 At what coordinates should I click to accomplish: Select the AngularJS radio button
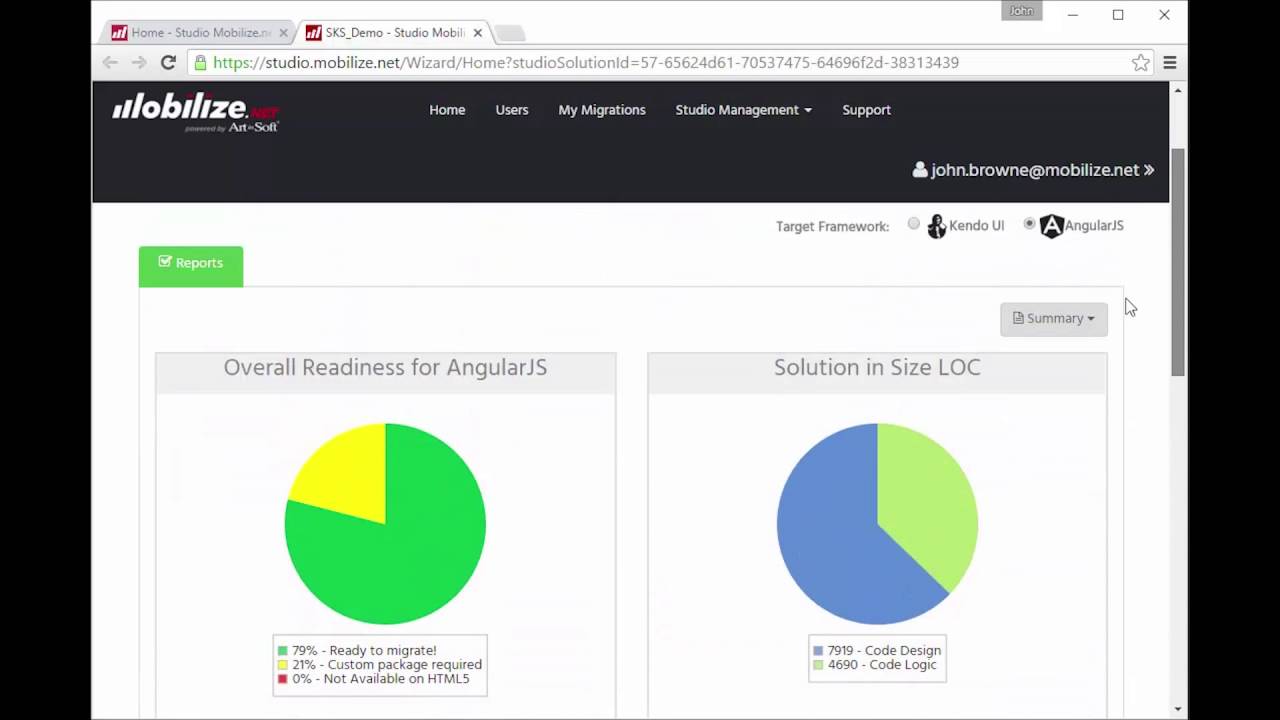coord(1029,224)
